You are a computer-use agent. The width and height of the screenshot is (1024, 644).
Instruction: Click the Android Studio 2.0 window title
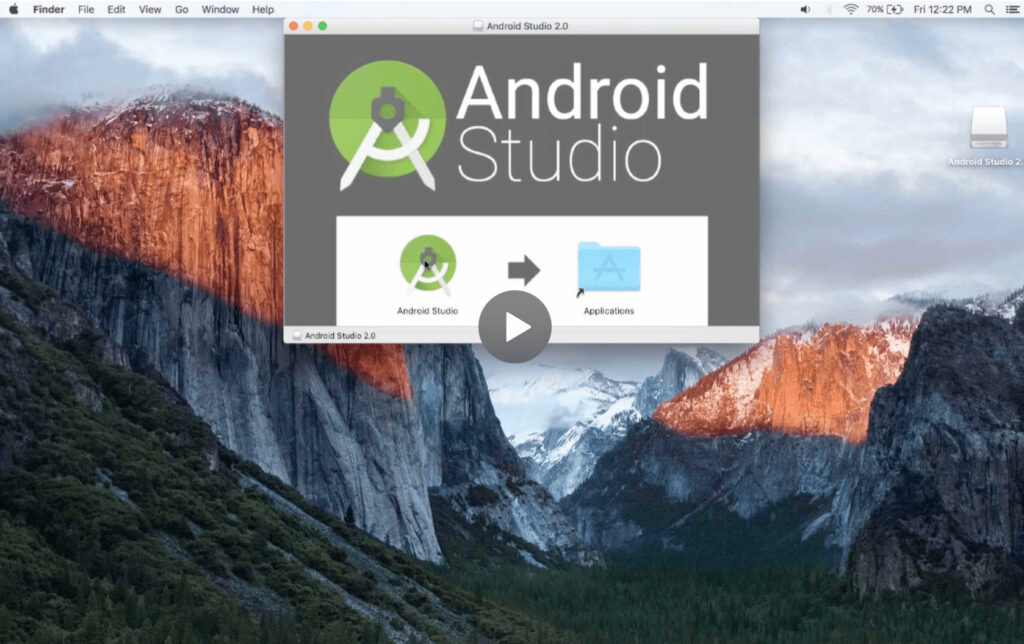[527, 26]
